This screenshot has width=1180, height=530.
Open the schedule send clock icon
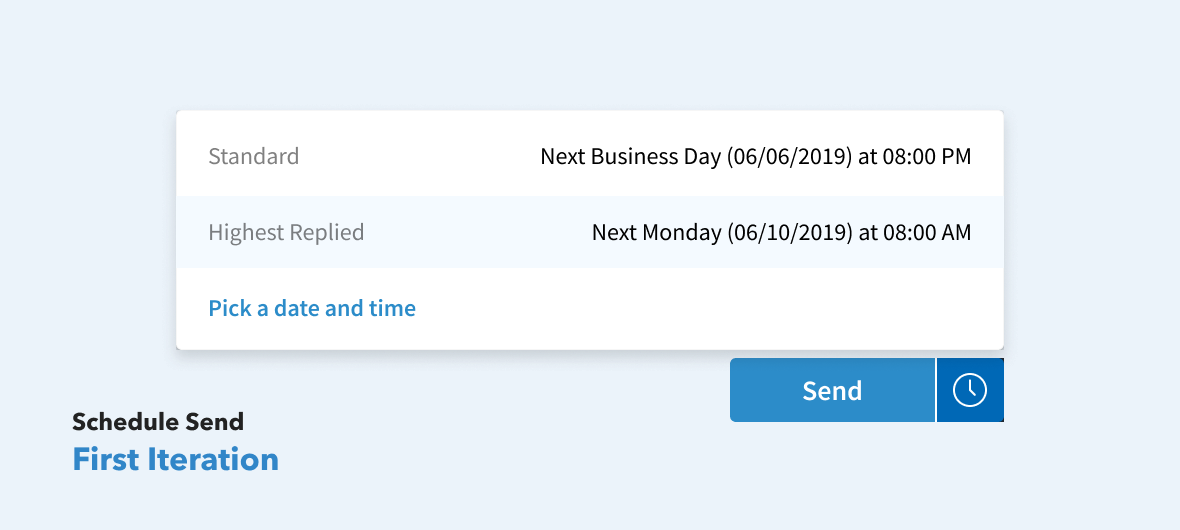click(970, 390)
